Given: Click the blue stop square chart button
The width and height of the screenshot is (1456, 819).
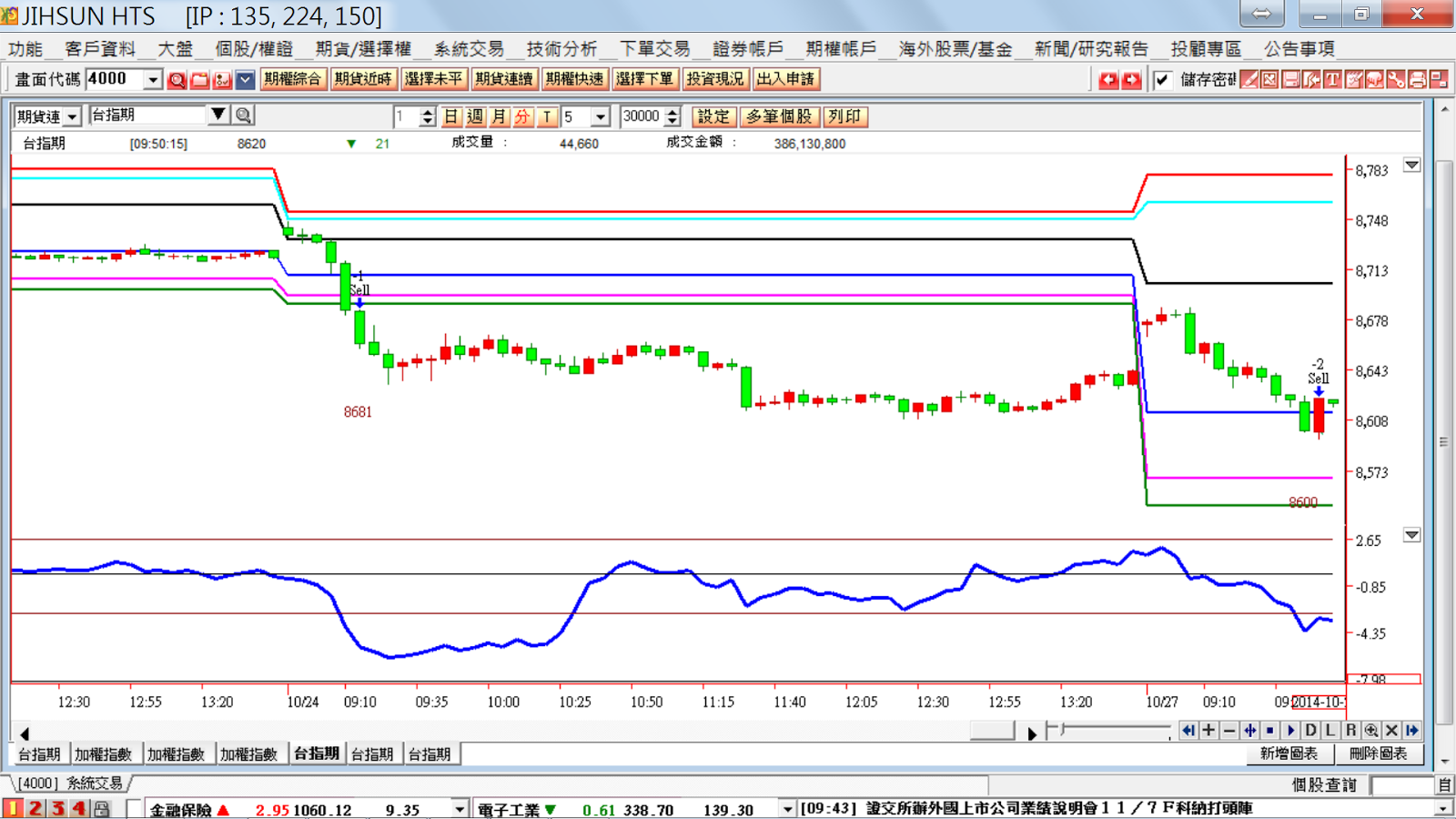Looking at the screenshot, I should point(1270,730).
